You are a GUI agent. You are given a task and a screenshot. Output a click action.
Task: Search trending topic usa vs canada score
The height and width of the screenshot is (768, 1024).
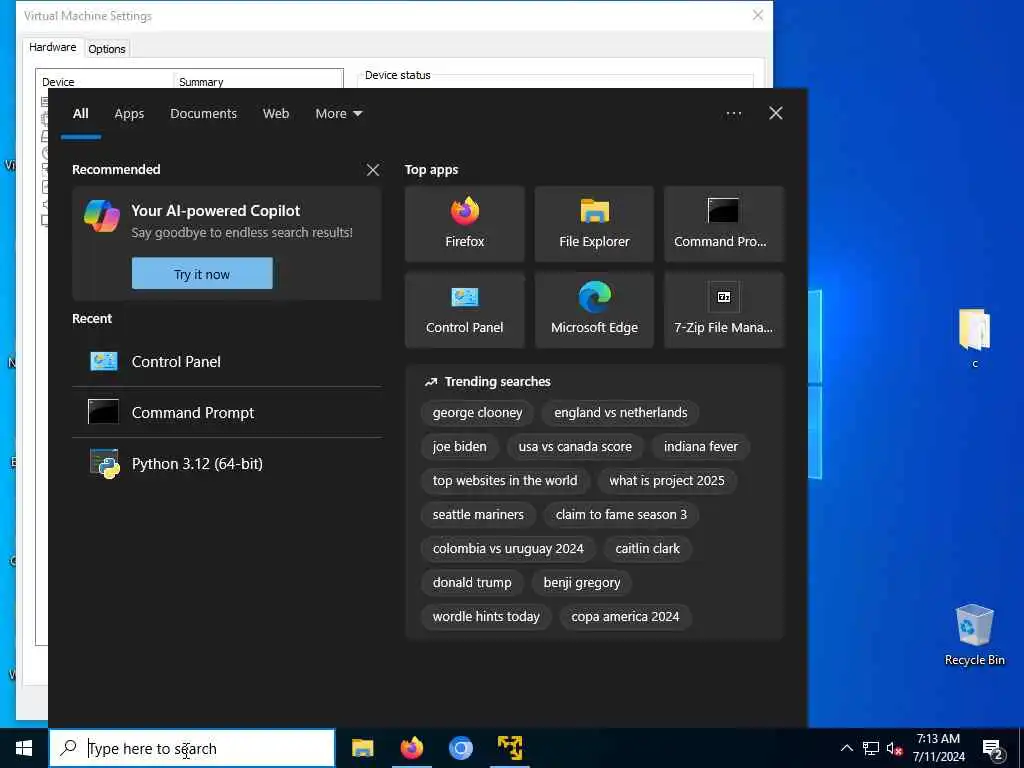pyautogui.click(x=575, y=447)
